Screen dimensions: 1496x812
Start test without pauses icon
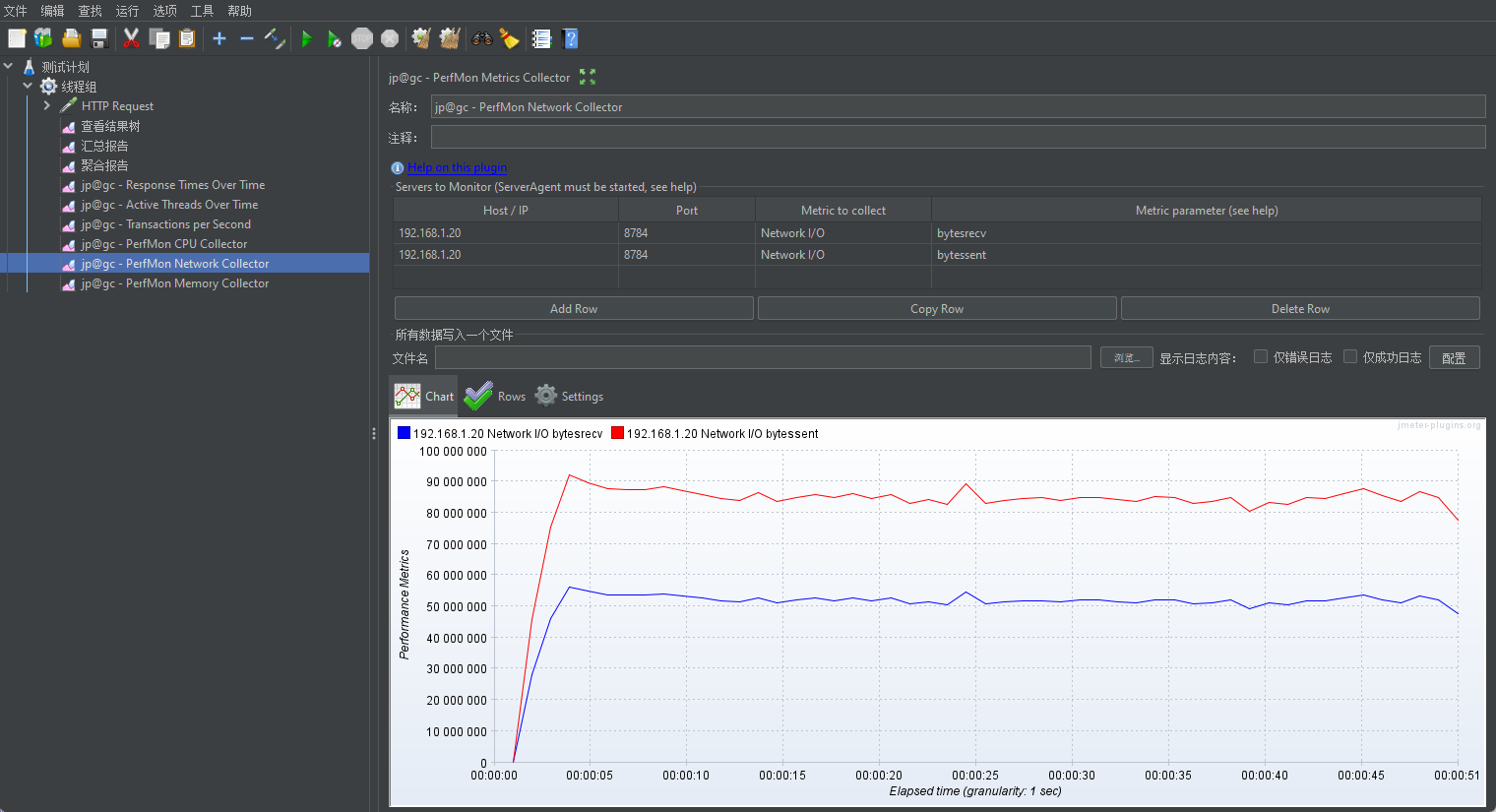coord(335,38)
